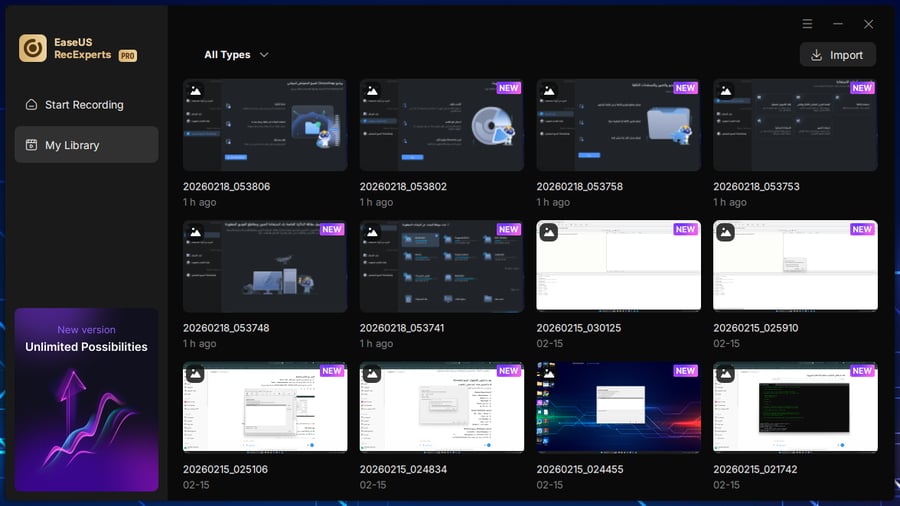This screenshot has height=506, width=900.
Task: Click image type icon on 20260215_021742
Action: coord(726,373)
